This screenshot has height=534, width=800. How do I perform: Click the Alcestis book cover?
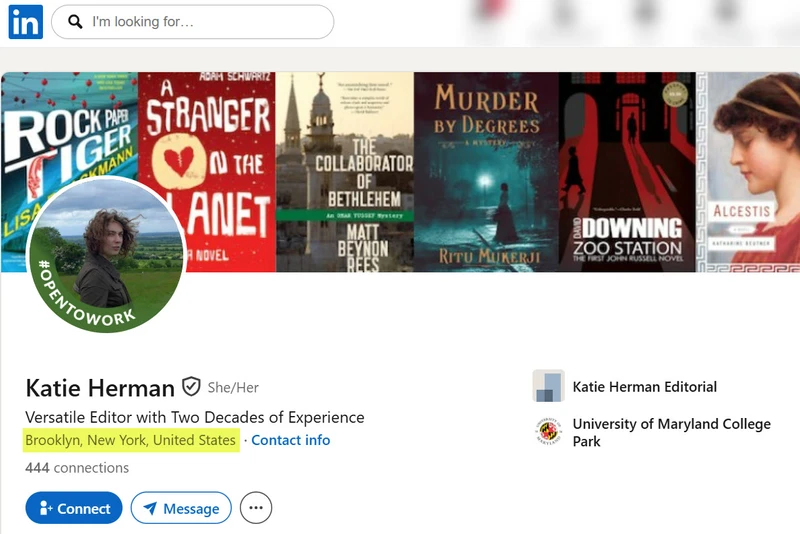pos(748,172)
